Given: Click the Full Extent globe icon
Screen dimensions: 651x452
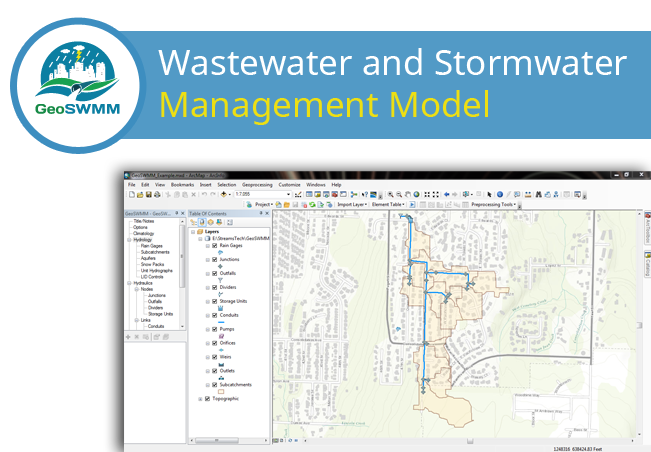Looking at the screenshot, I should pyautogui.click(x=416, y=194).
